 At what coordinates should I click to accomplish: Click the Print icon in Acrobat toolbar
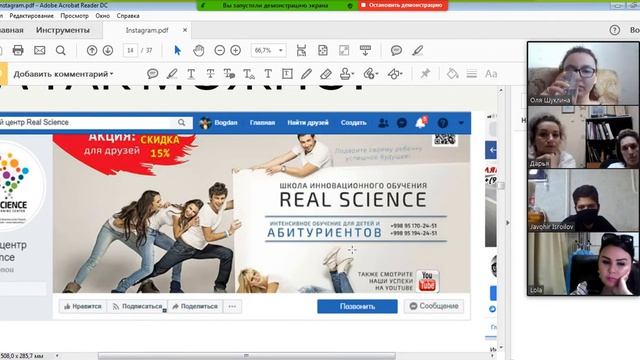tap(18, 50)
